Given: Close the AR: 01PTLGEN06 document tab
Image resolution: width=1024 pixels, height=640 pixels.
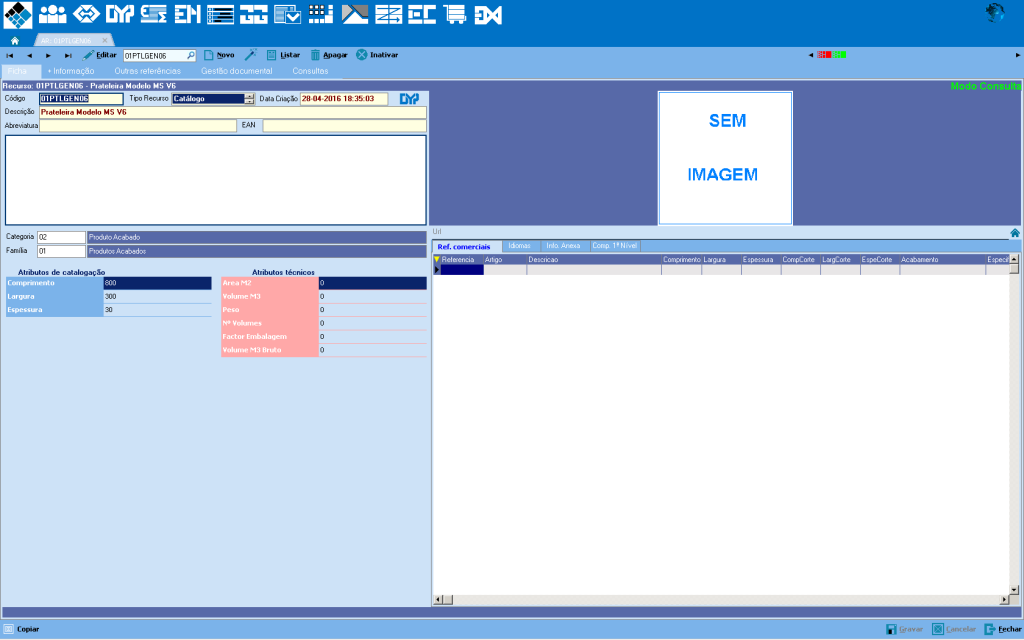Looking at the screenshot, I should (105, 40).
